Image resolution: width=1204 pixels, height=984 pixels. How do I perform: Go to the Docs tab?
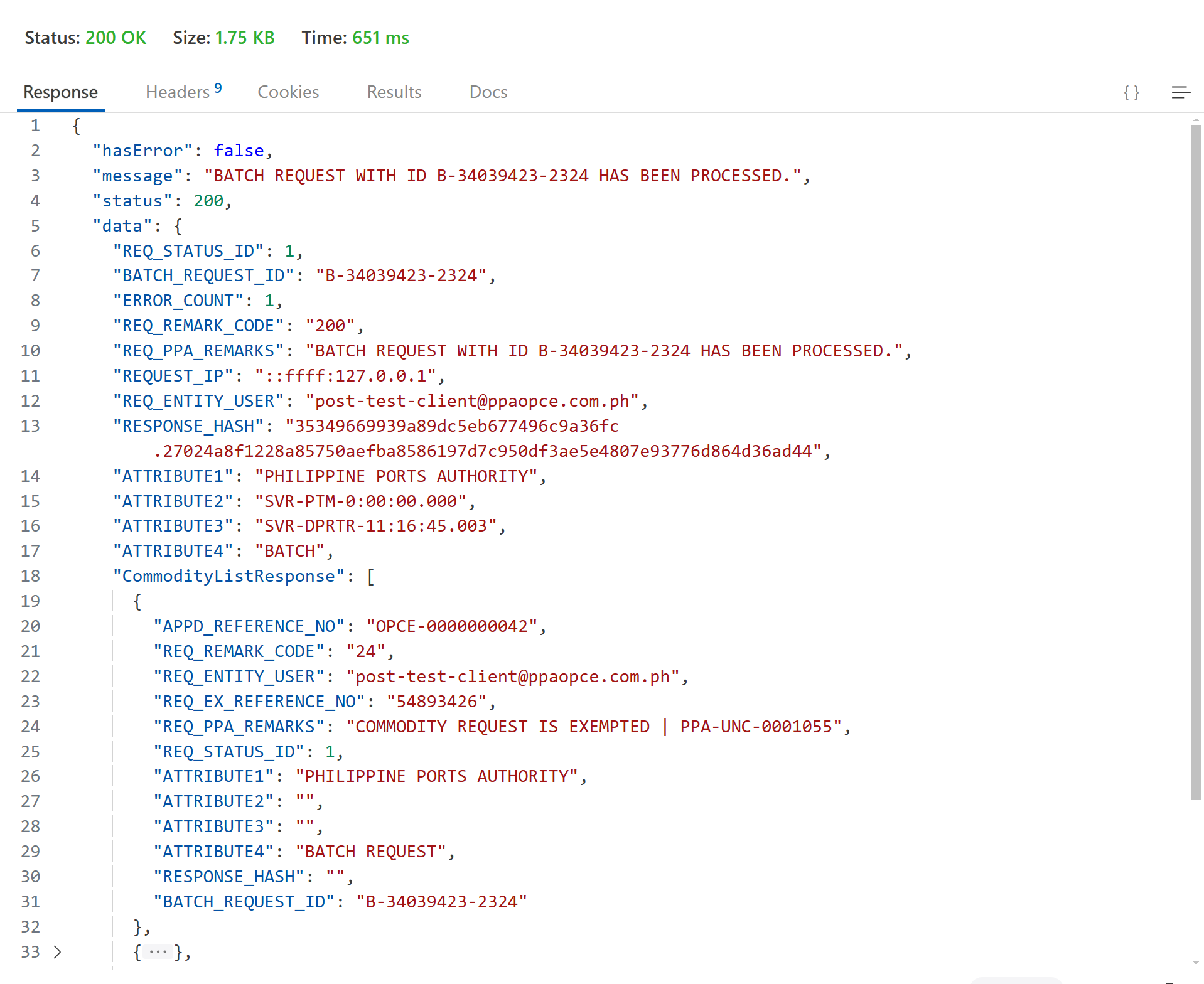488,92
